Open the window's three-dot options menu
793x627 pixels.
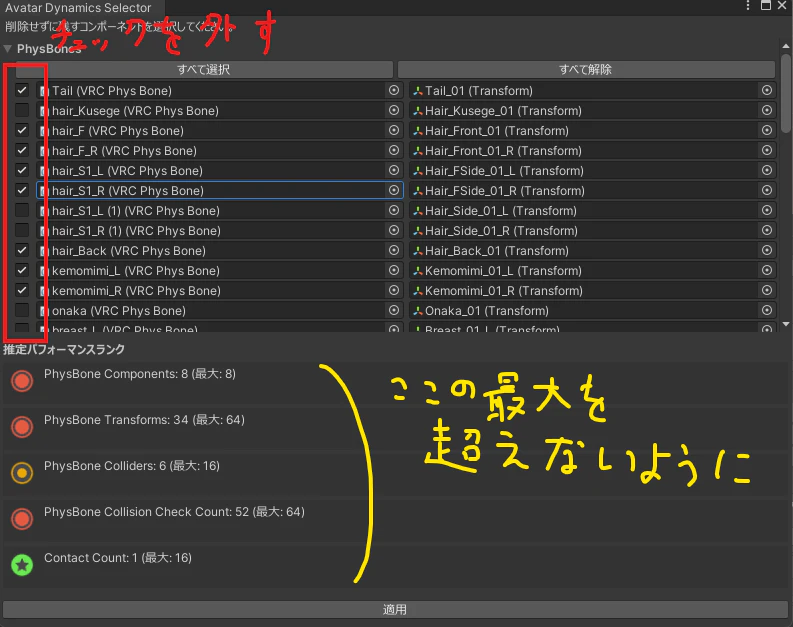tap(748, 6)
